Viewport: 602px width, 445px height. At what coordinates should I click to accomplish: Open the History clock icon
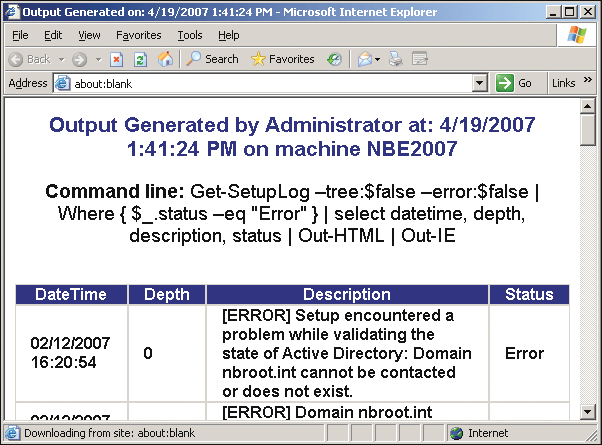tap(334, 59)
